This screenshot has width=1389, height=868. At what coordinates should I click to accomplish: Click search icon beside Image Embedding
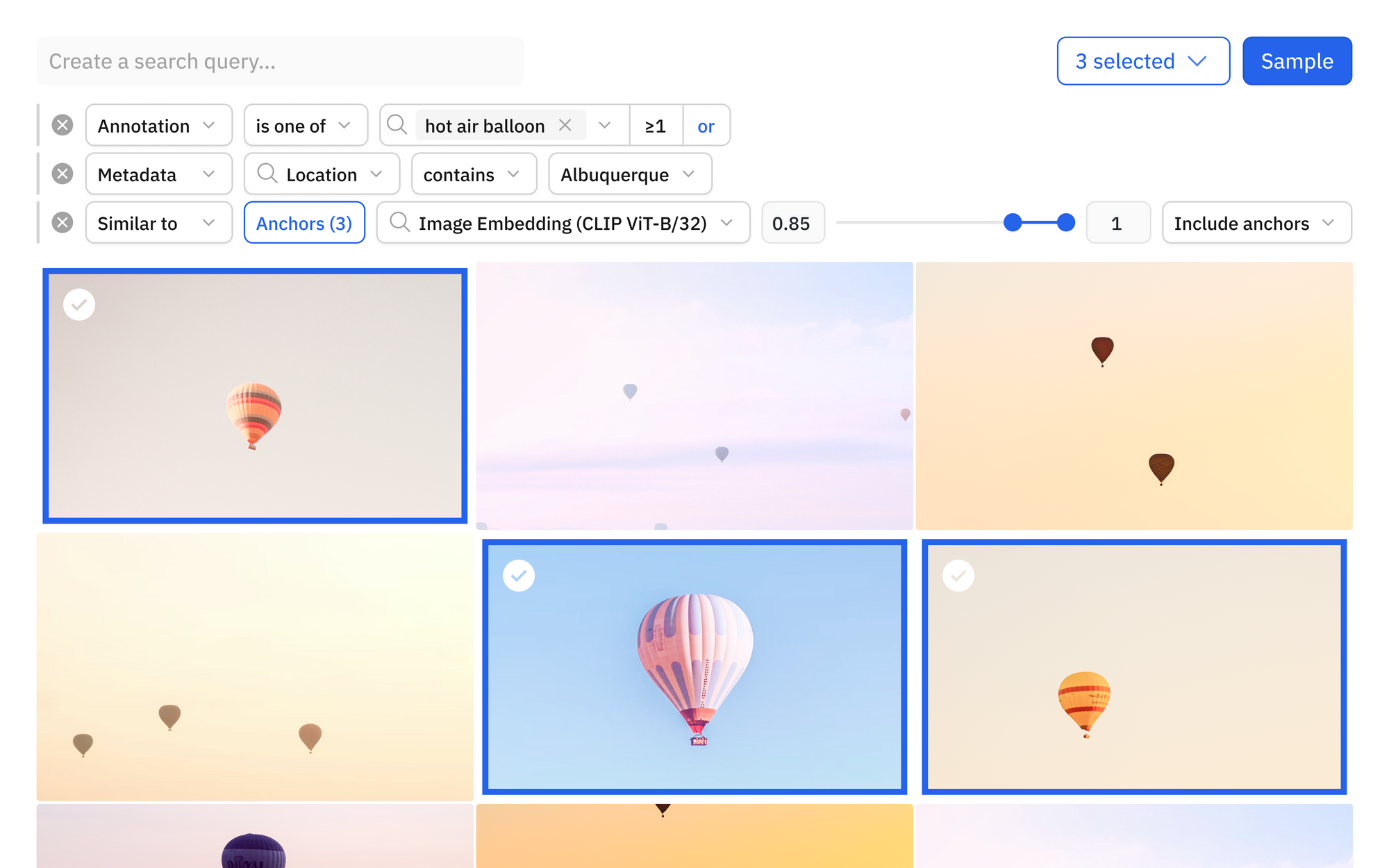click(x=399, y=223)
